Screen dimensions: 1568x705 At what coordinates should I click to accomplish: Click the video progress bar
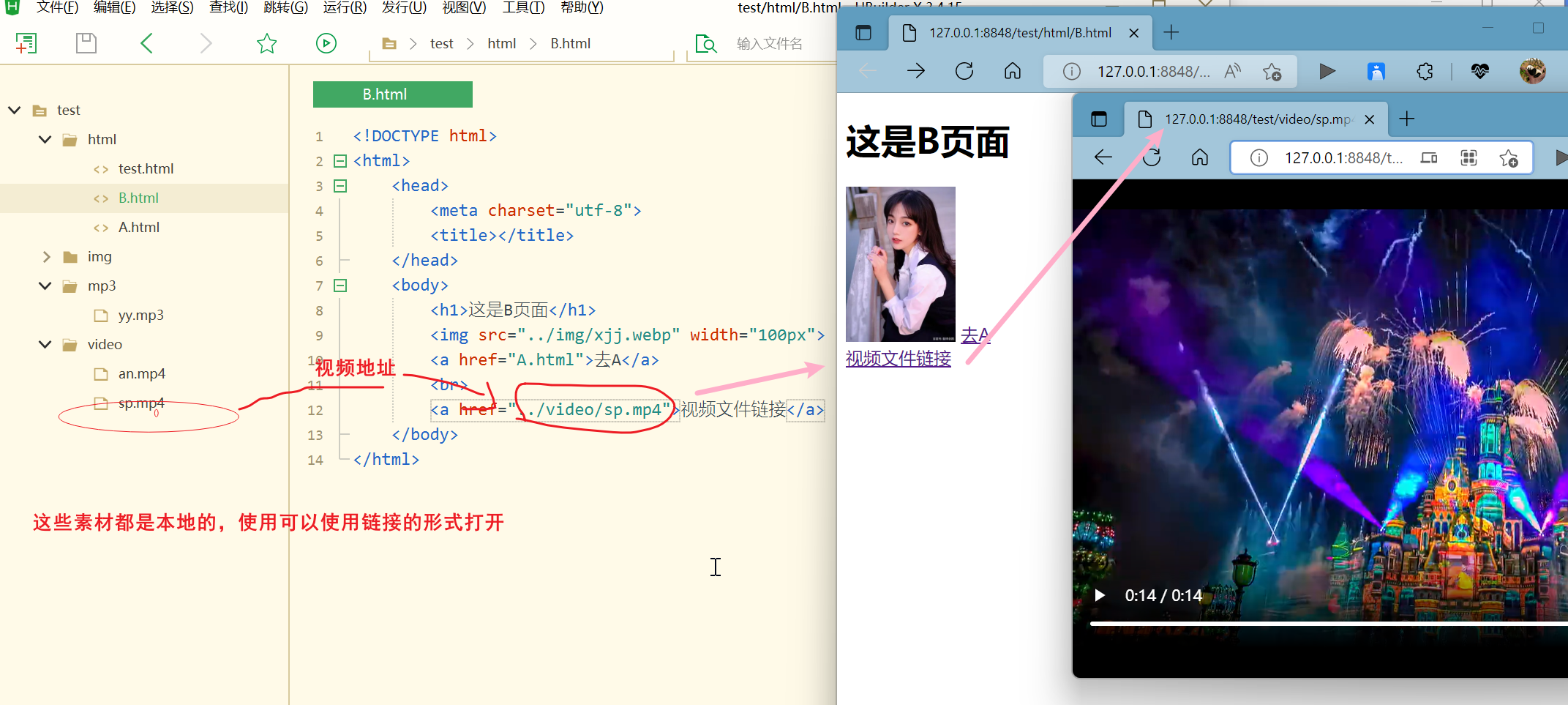tap(1329, 624)
